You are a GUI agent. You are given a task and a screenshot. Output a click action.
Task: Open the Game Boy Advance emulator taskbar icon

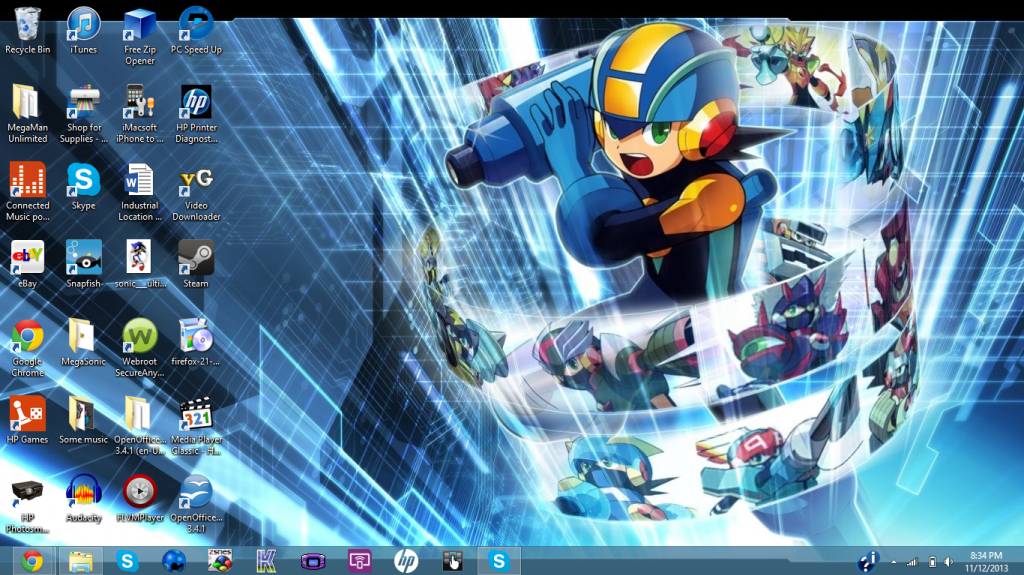pyautogui.click(x=313, y=561)
